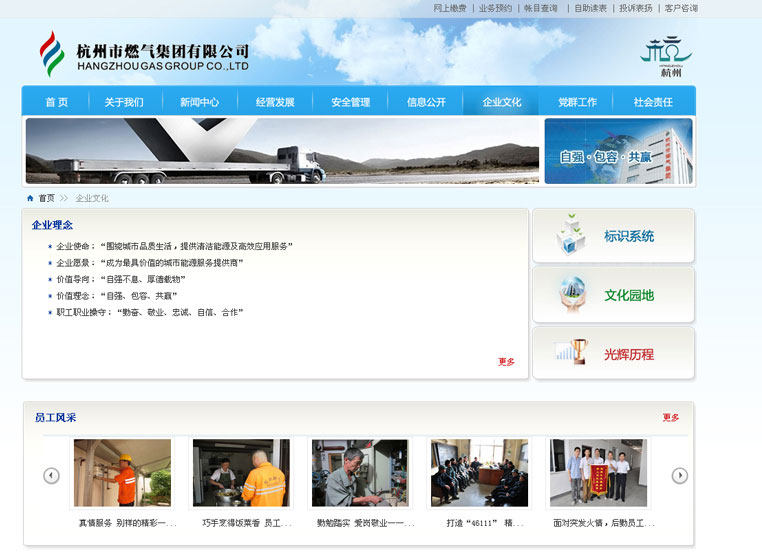Screen dimensions: 762x555
Task: Open the 关于我们 navigation menu
Action: [124, 102]
